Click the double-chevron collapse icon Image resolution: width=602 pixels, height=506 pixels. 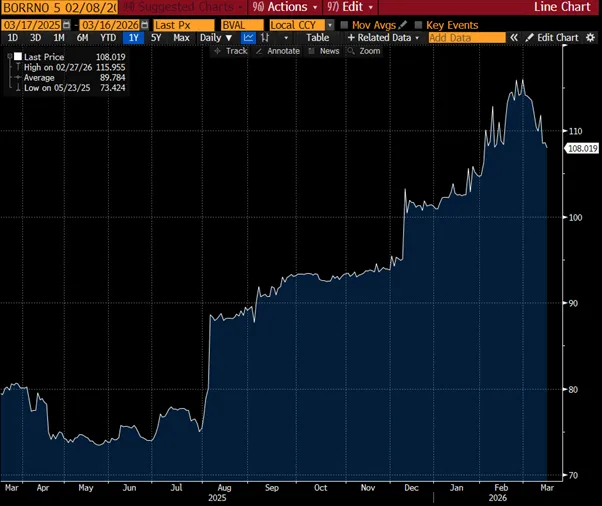click(x=514, y=37)
